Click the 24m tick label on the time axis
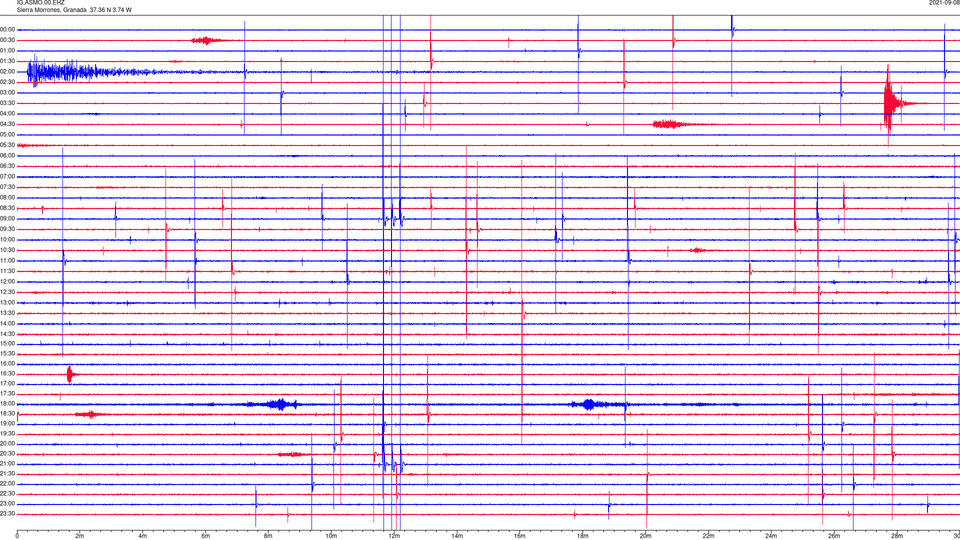Screen dimensions: 960x540 pos(771,536)
